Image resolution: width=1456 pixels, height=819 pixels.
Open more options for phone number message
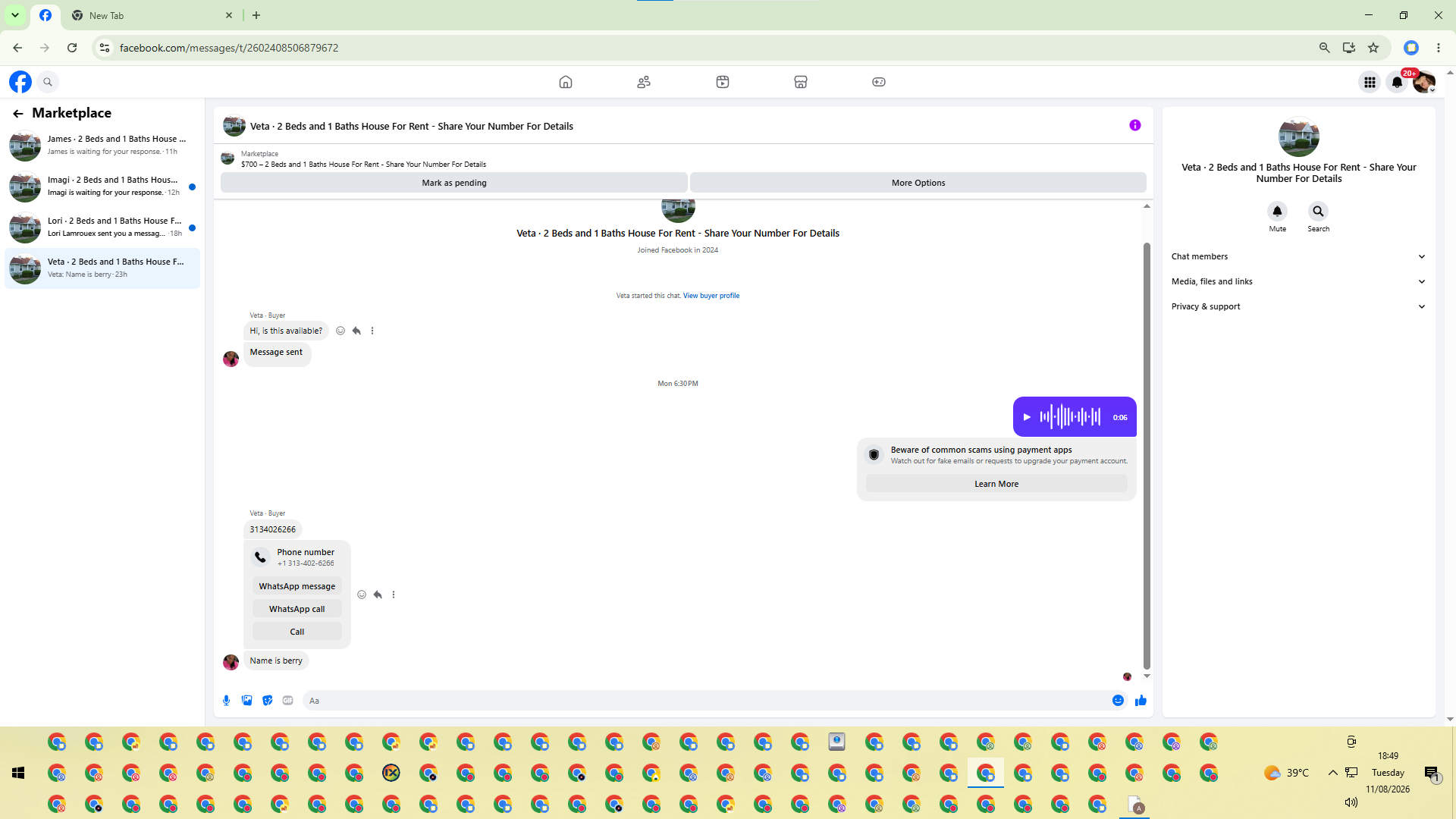tap(394, 595)
